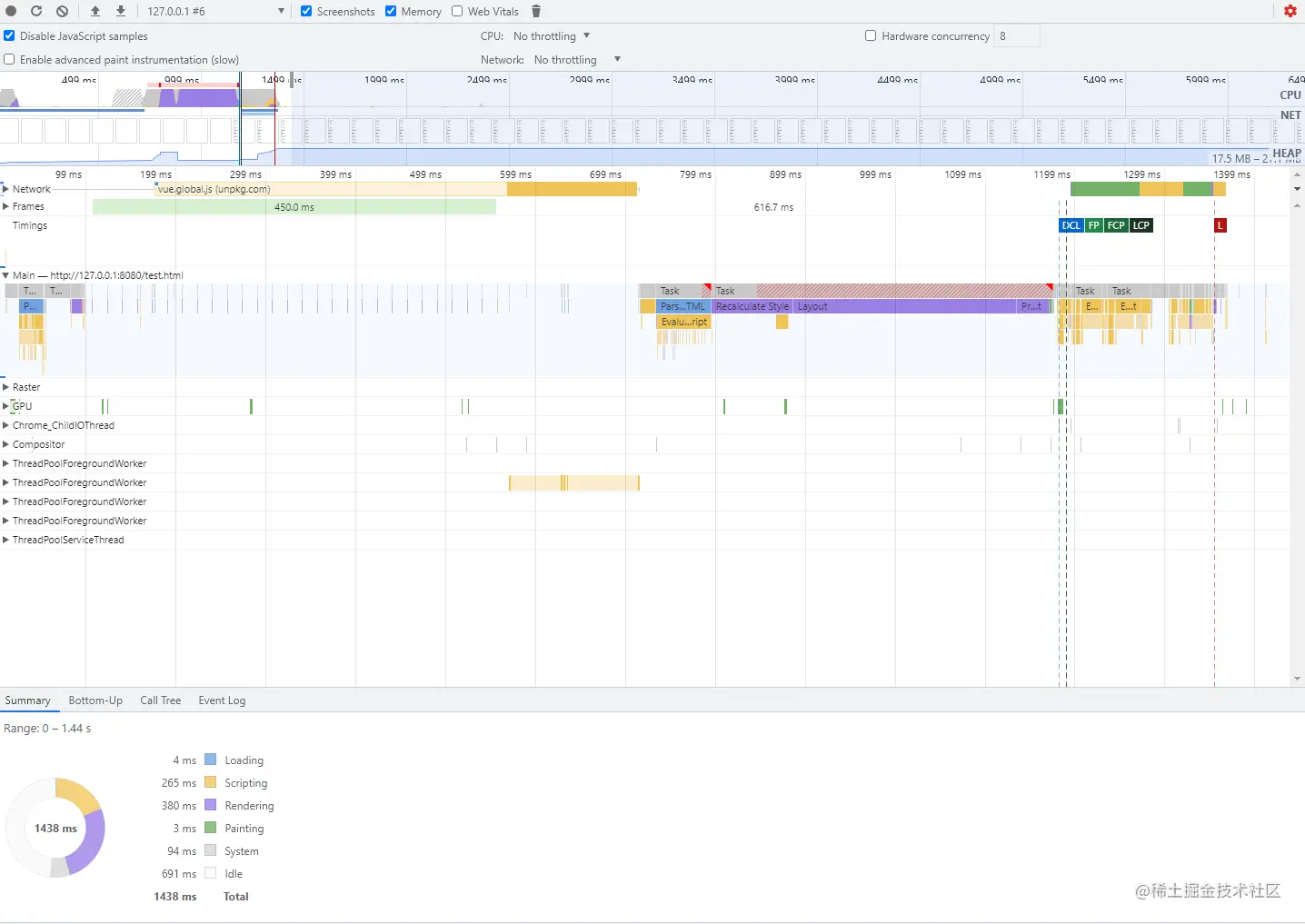
Task: Click the CPU overview label
Action: [x=1290, y=94]
